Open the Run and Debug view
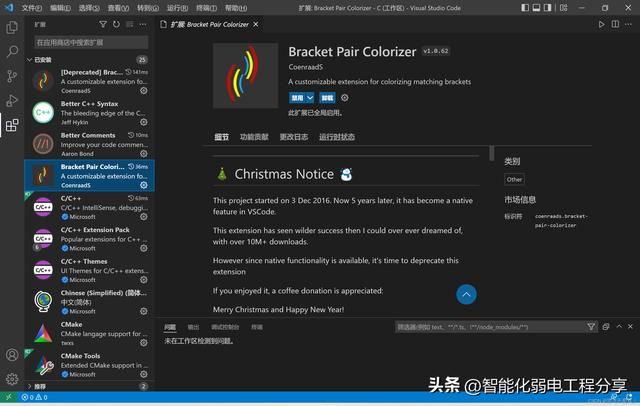640x406 pixels. [x=11, y=100]
